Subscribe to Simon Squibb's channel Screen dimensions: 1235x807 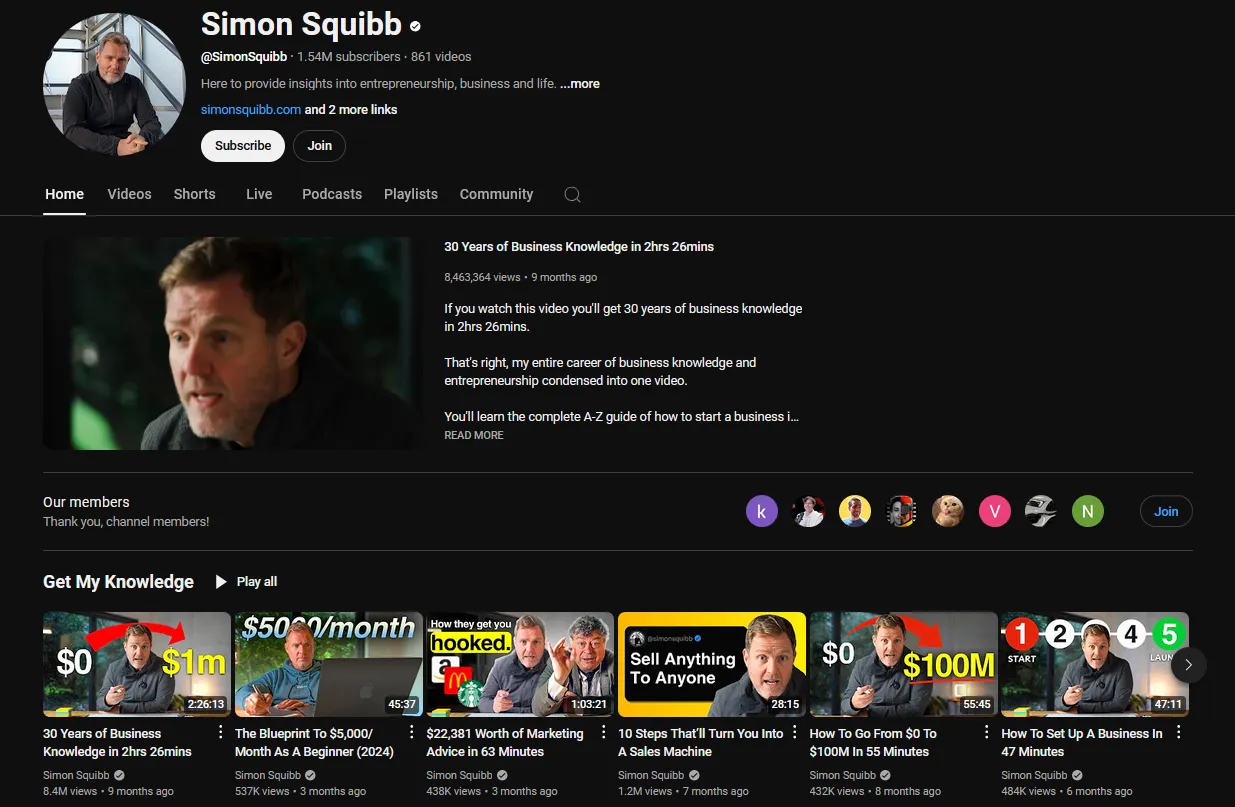(x=243, y=146)
